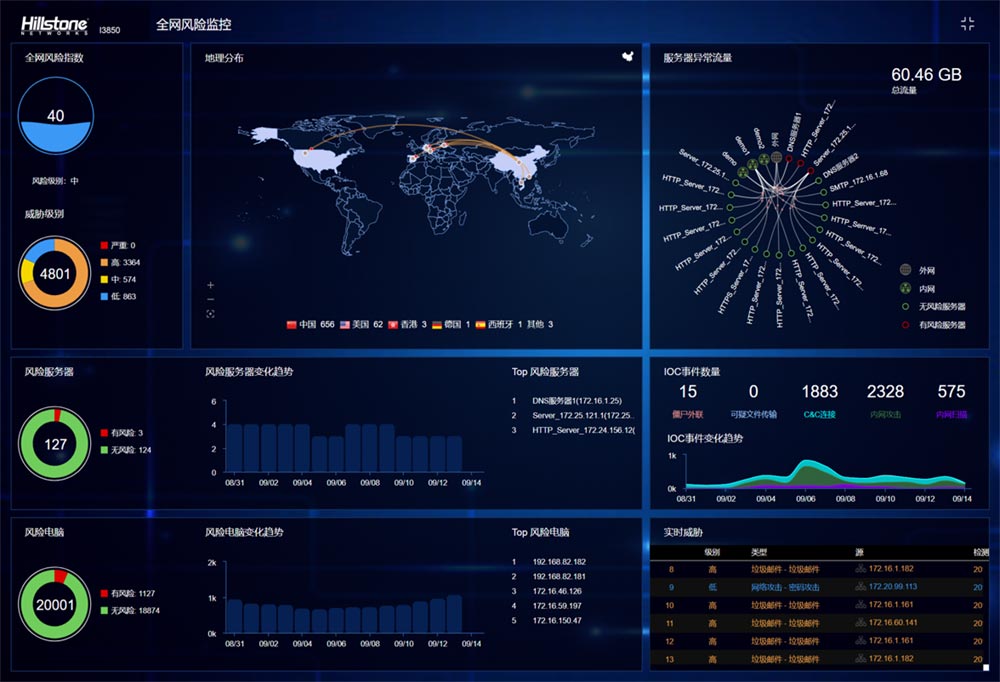Open top risk computer 172.16.150.47
Screen dimensions: 1000x682
tap(557, 620)
